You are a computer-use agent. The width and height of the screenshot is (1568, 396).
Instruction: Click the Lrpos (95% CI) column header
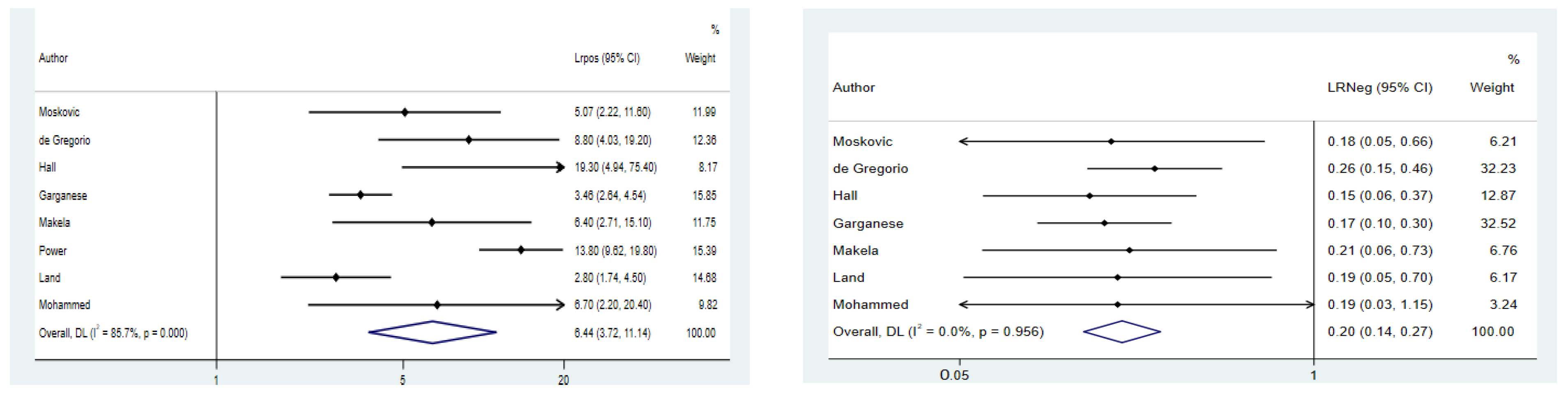click(607, 58)
